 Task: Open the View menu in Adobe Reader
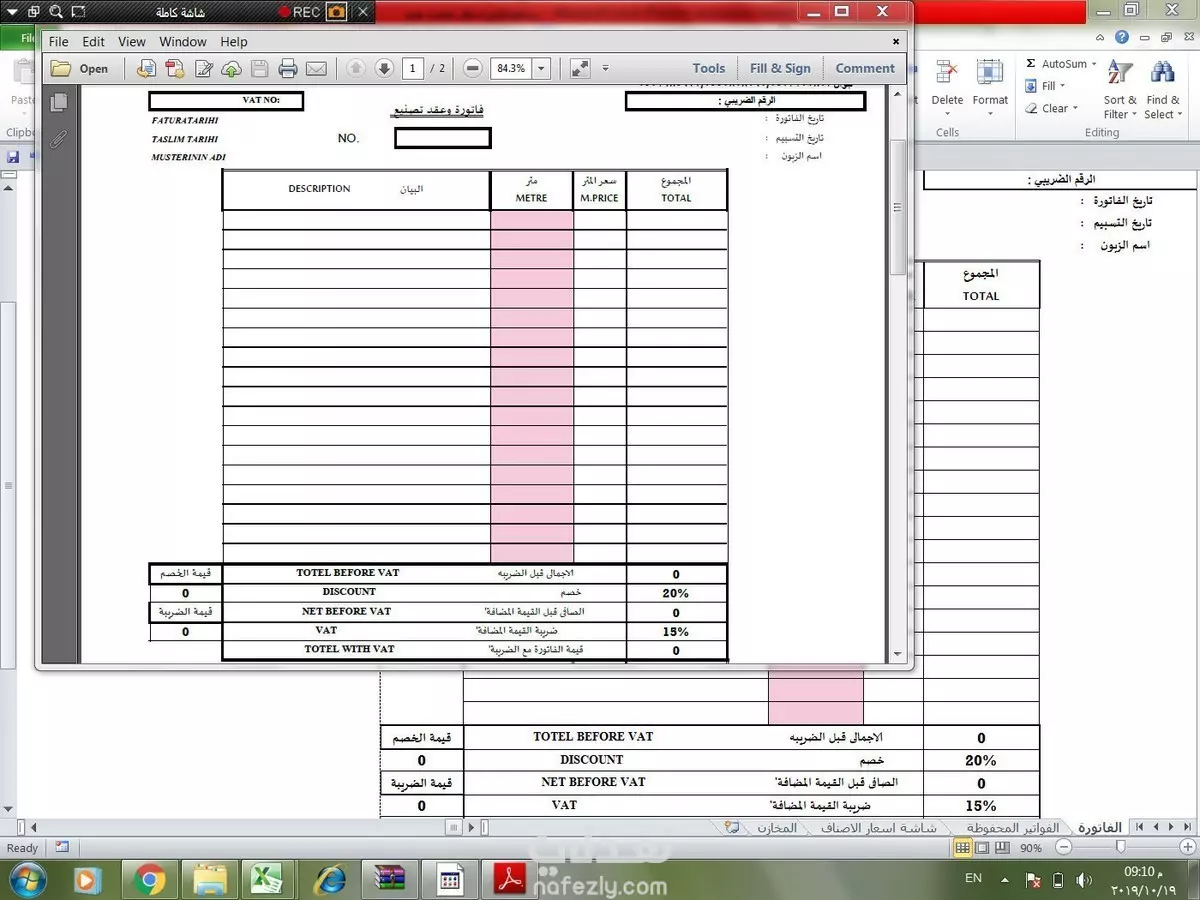132,42
